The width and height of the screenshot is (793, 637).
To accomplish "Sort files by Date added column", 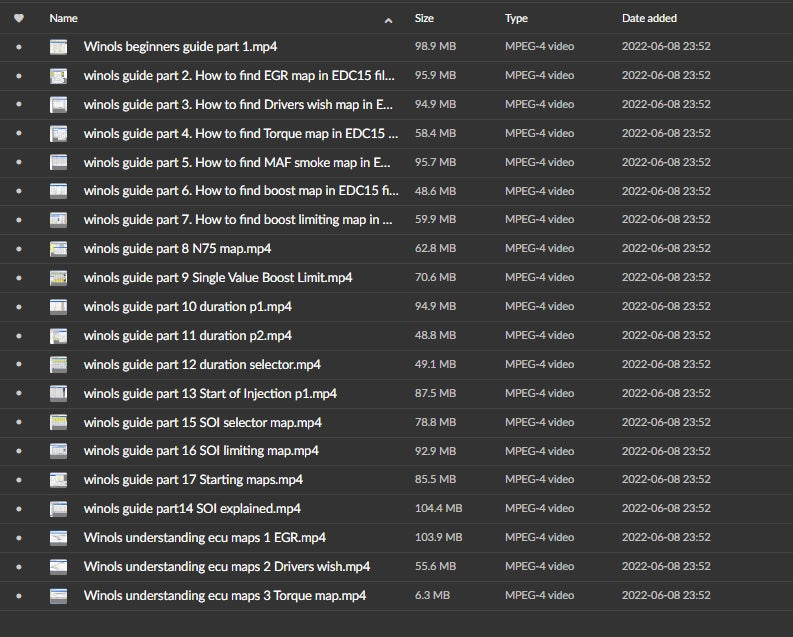I will (x=649, y=18).
